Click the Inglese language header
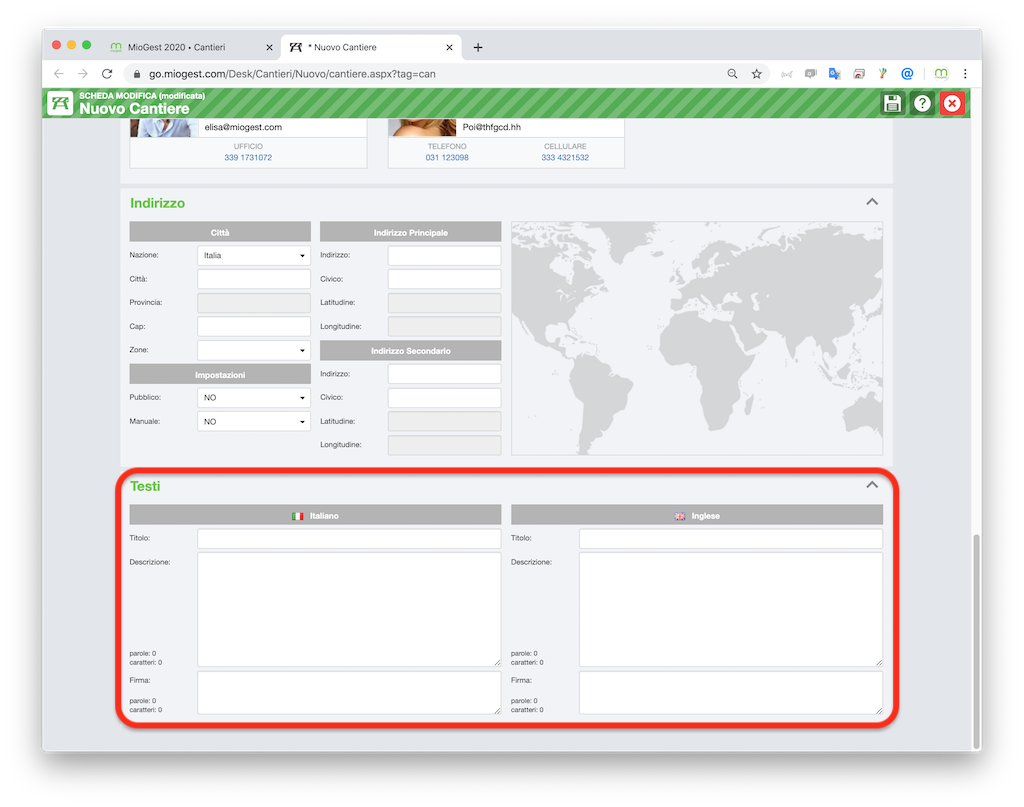 pos(697,515)
